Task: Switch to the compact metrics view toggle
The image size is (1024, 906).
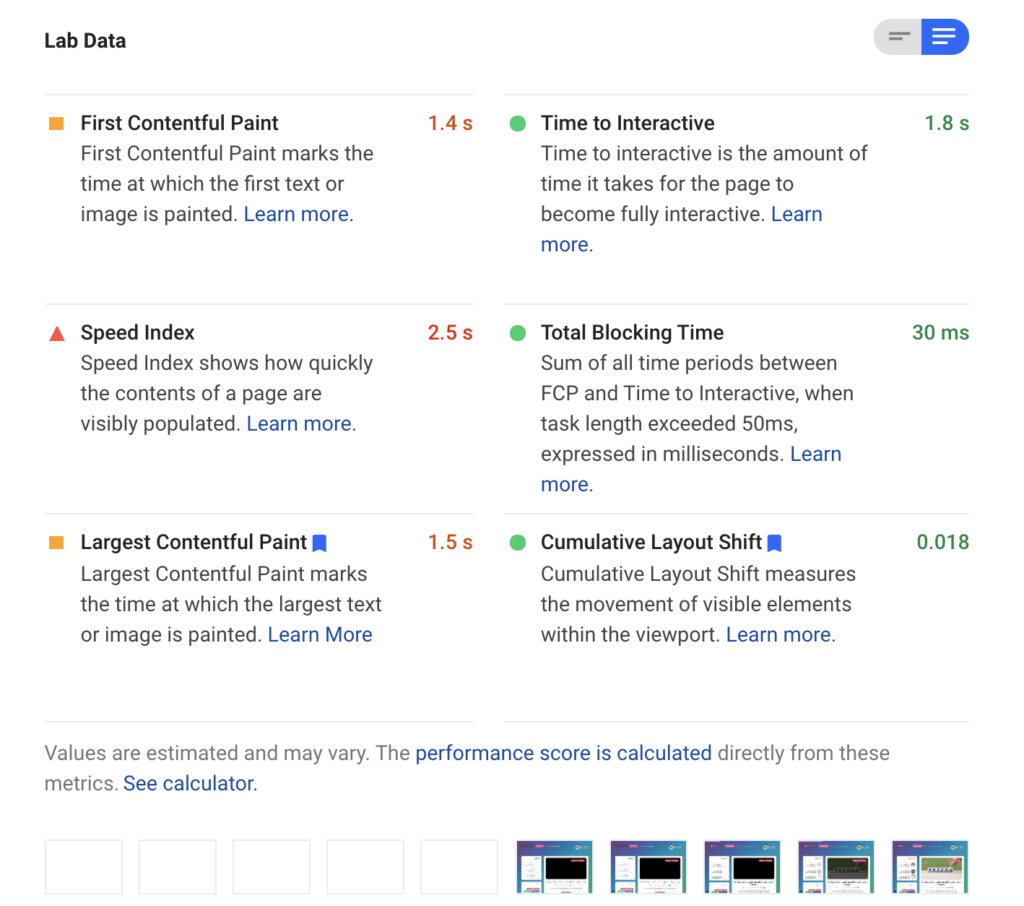Action: 898,37
